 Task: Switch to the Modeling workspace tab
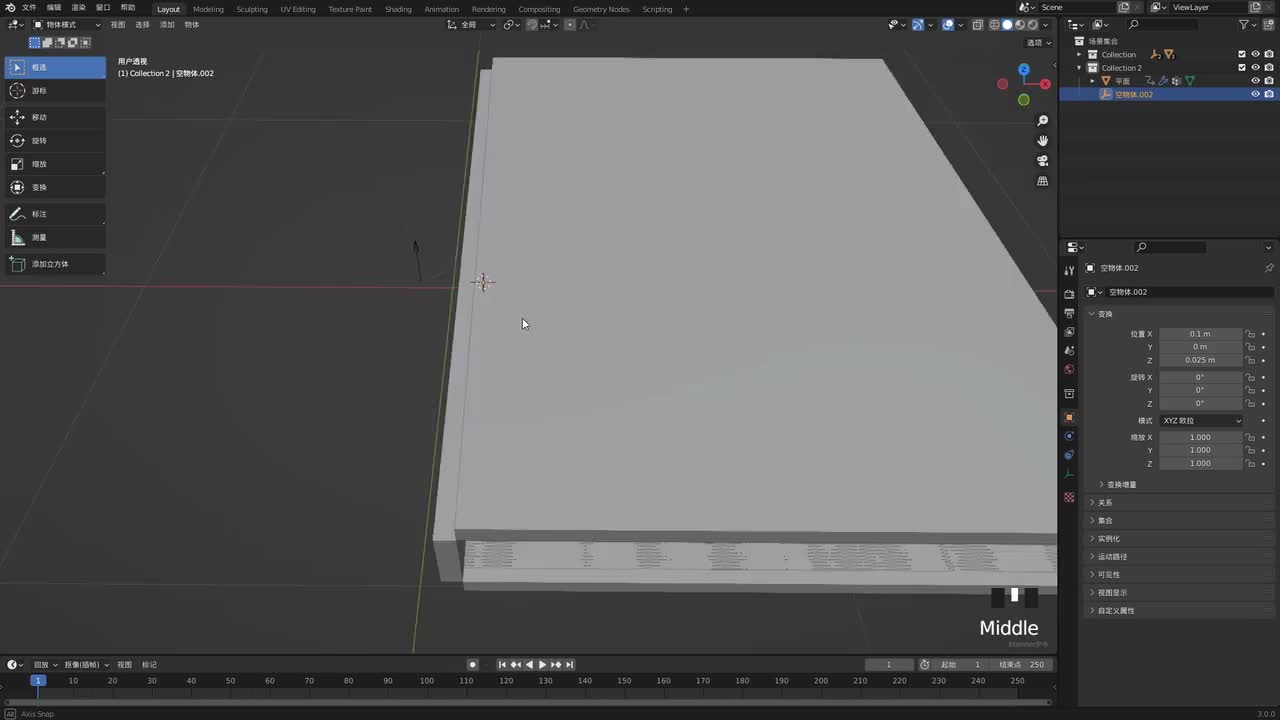208,9
